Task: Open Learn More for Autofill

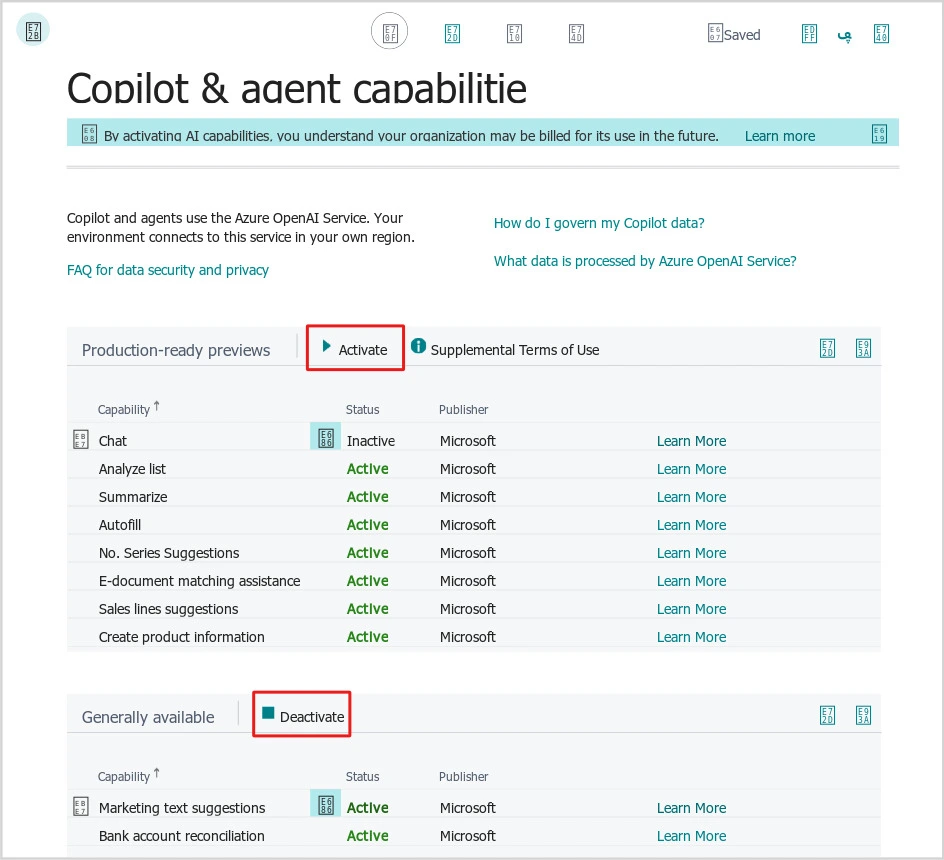Action: click(691, 525)
